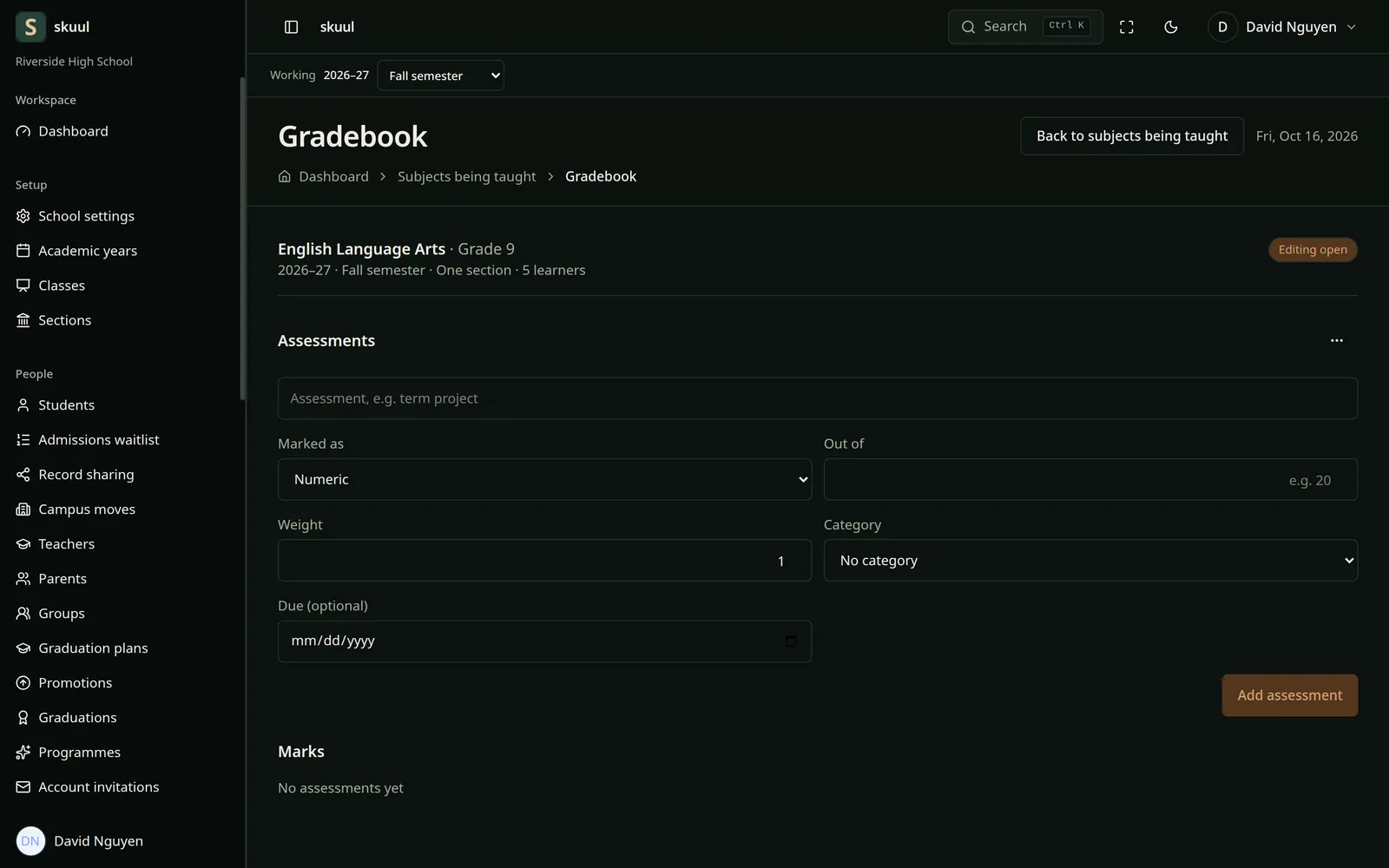Click the Weight input field

[544, 561]
